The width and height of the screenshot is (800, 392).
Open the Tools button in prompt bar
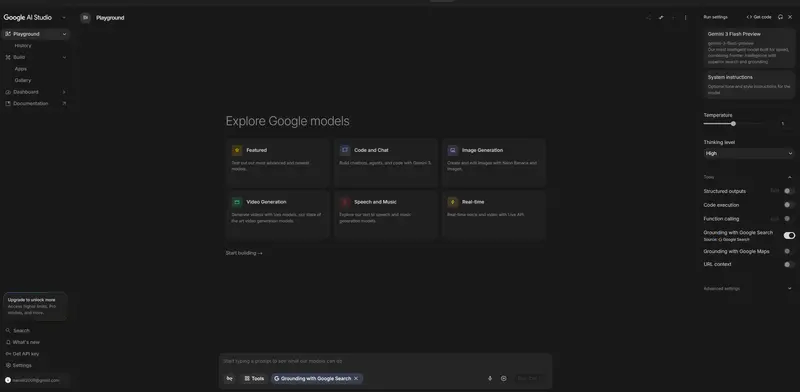click(254, 378)
